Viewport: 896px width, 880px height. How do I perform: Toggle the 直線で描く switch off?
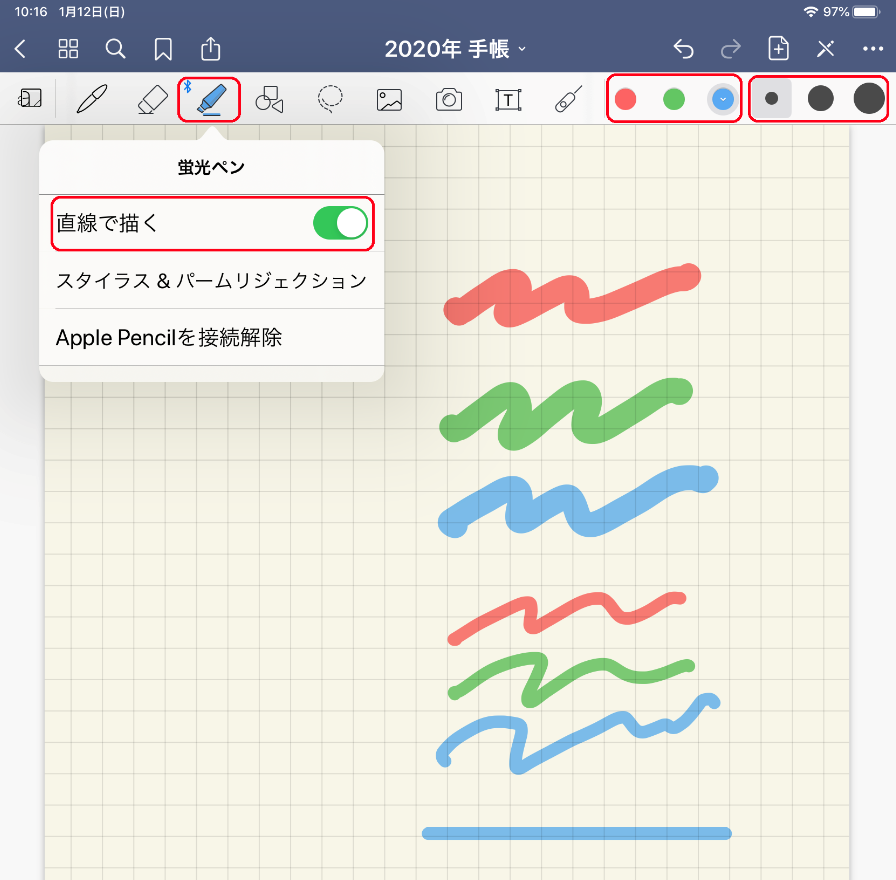coord(340,223)
